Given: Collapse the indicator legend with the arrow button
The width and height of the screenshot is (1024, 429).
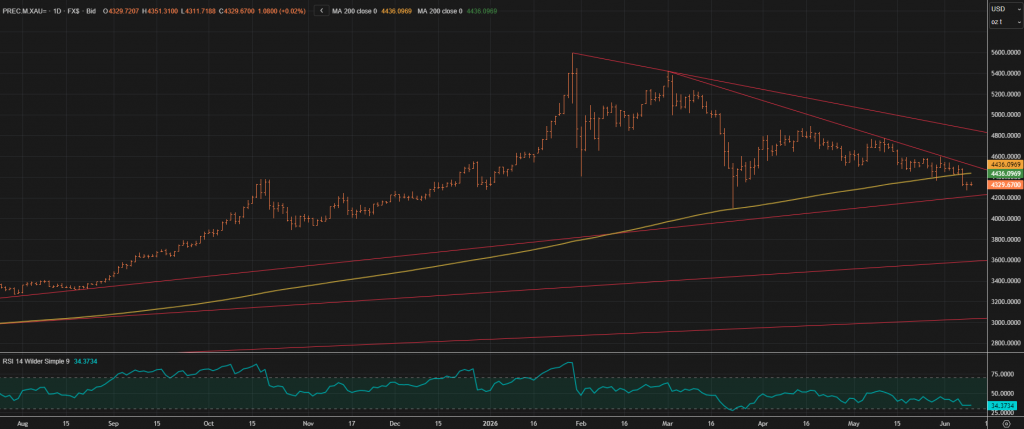Looking at the screenshot, I should 321,11.
